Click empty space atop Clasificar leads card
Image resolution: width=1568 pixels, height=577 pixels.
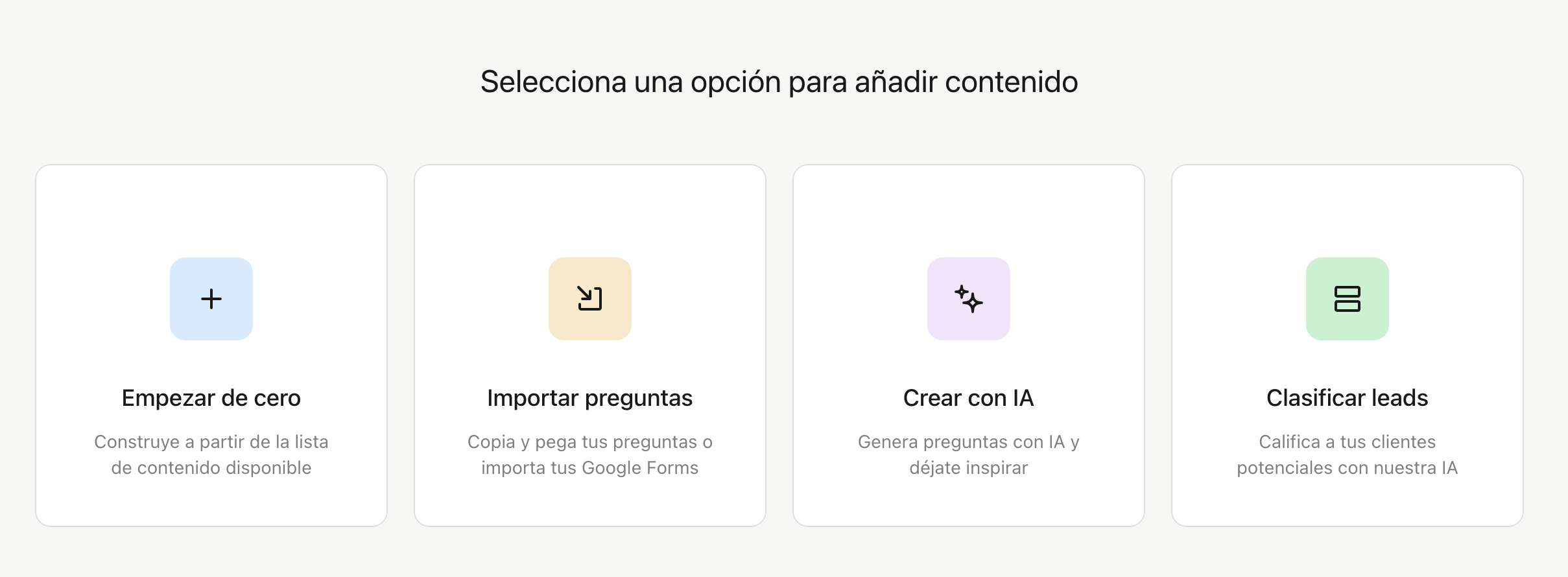1348,207
